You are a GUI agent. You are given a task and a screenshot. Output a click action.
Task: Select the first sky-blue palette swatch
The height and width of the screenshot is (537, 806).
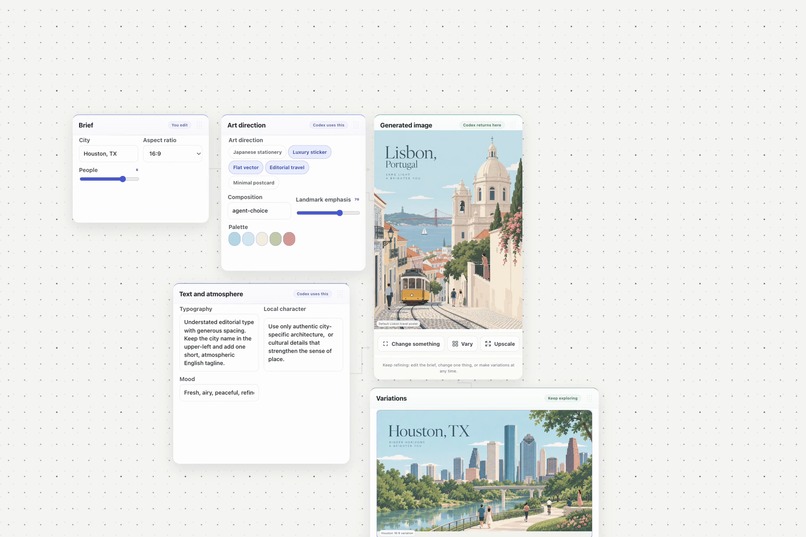click(234, 239)
